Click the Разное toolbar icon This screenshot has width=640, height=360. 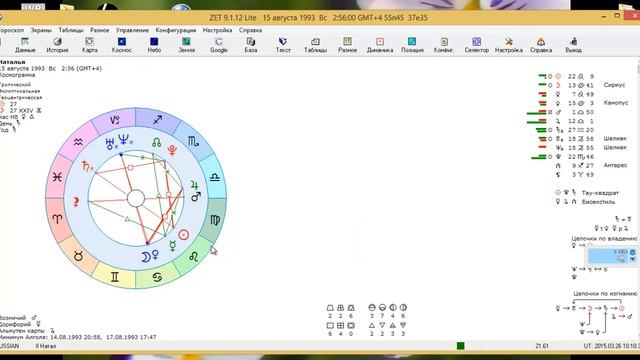click(347, 45)
